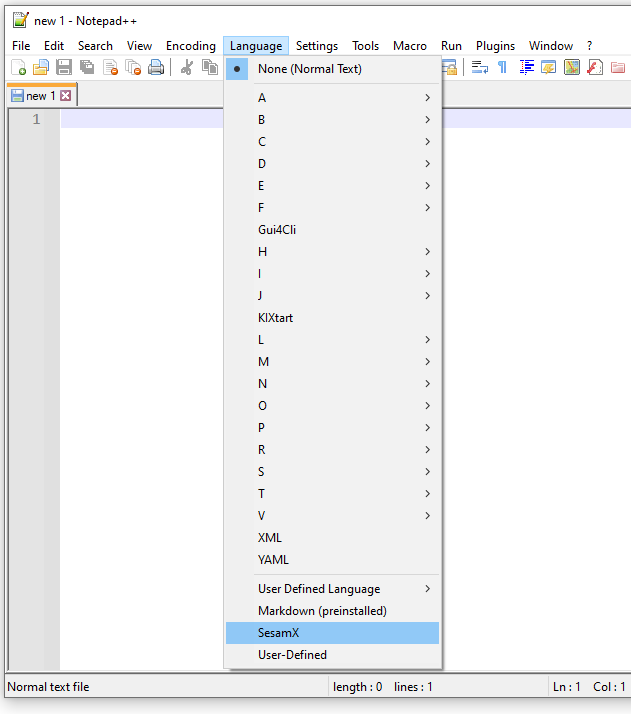
Task: Expand the V languages submenu
Action: click(x=332, y=515)
